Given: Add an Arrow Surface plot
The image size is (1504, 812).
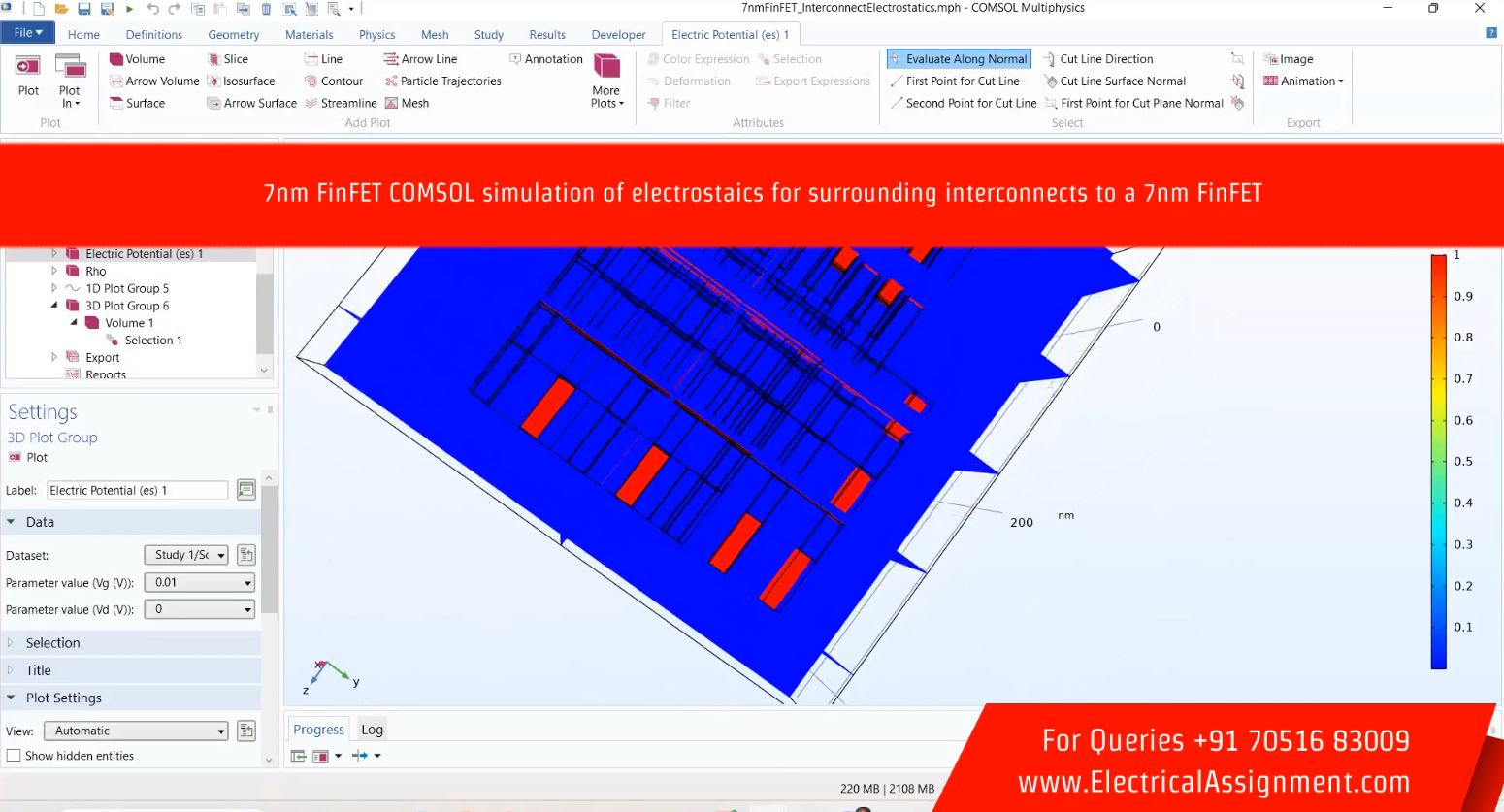Looking at the screenshot, I should [x=251, y=103].
